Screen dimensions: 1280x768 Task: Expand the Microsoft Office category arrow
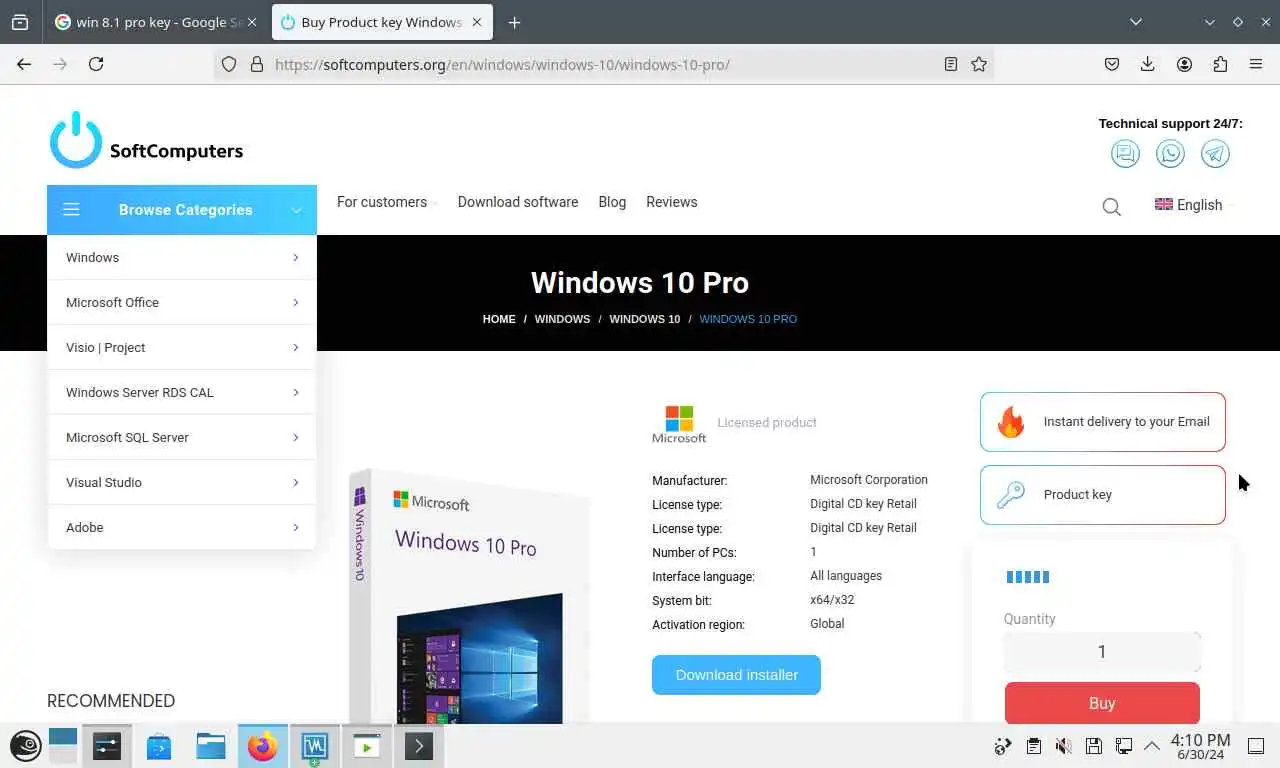pyautogui.click(x=296, y=302)
